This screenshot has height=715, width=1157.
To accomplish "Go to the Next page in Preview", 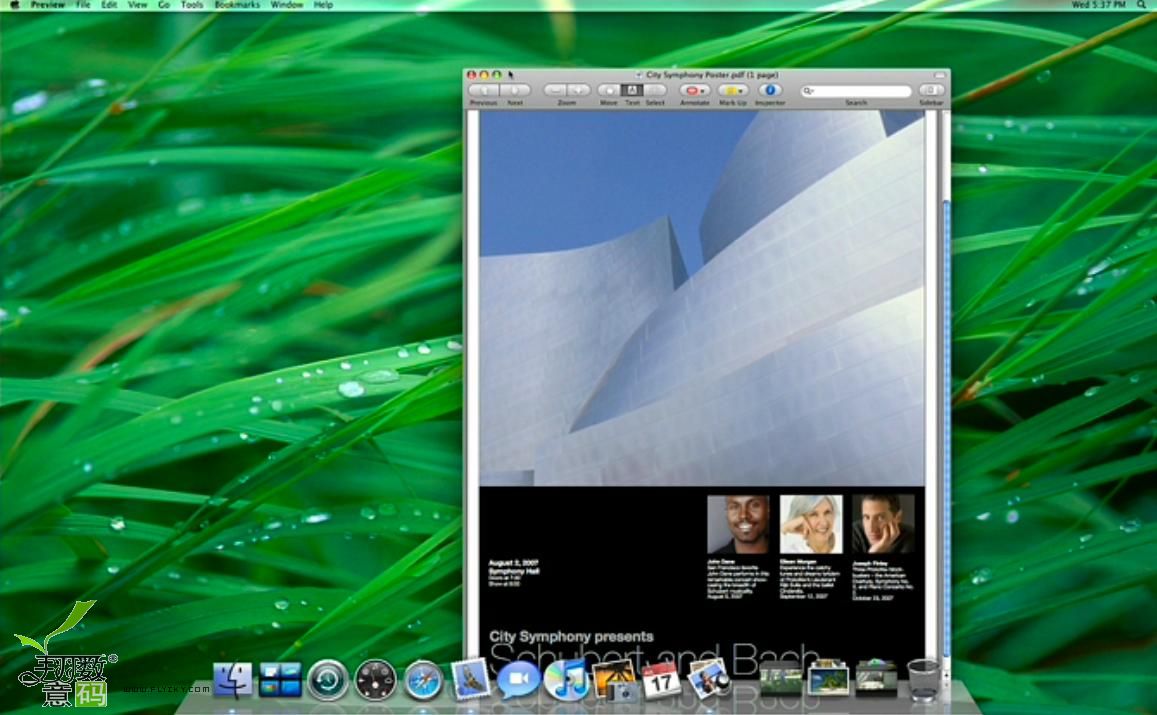I will pos(514,90).
